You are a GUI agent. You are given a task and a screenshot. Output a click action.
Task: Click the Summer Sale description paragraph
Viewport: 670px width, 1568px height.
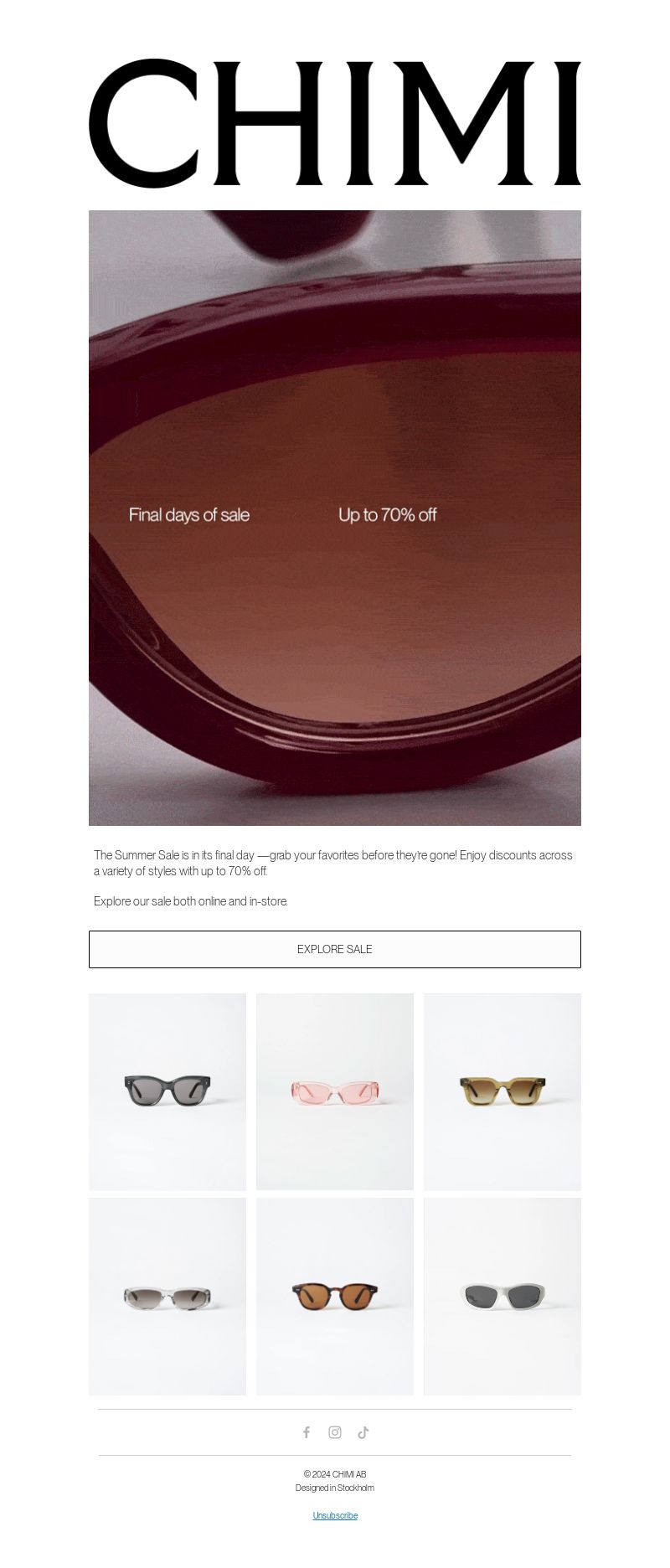tap(333, 863)
